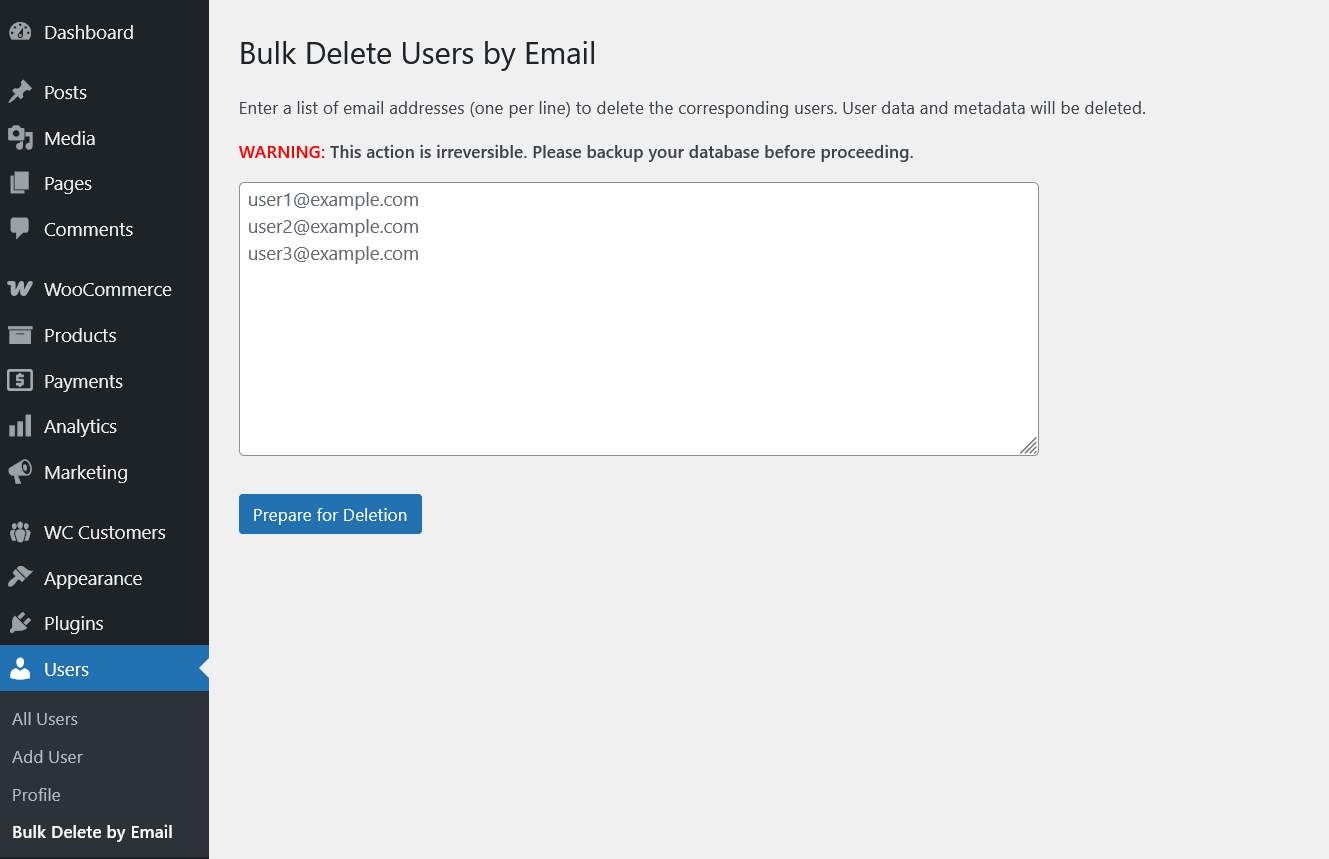Click the Plugins plug icon
The image size is (1329, 859).
tap(20, 623)
